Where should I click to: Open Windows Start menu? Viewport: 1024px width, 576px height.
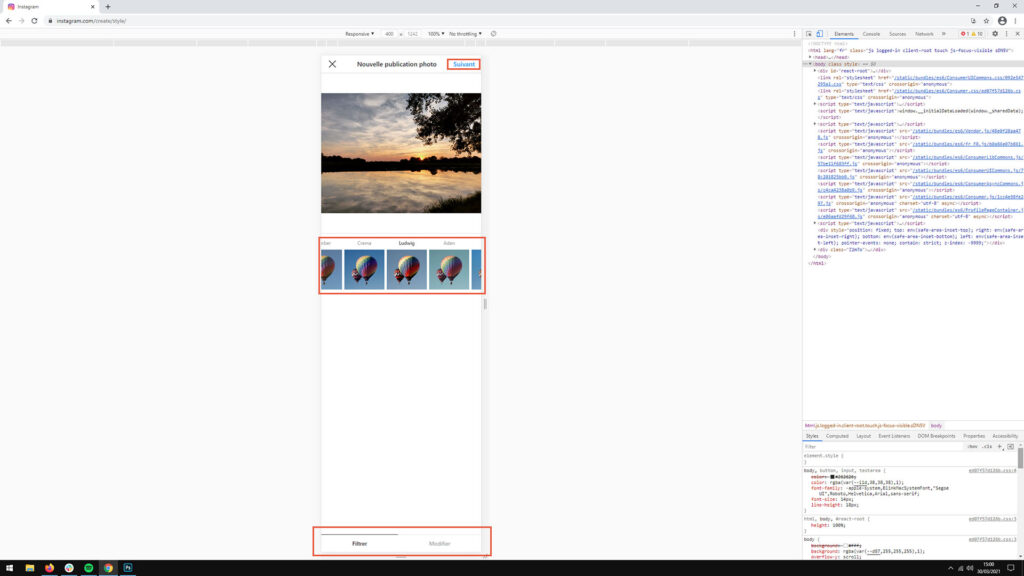(x=9, y=568)
